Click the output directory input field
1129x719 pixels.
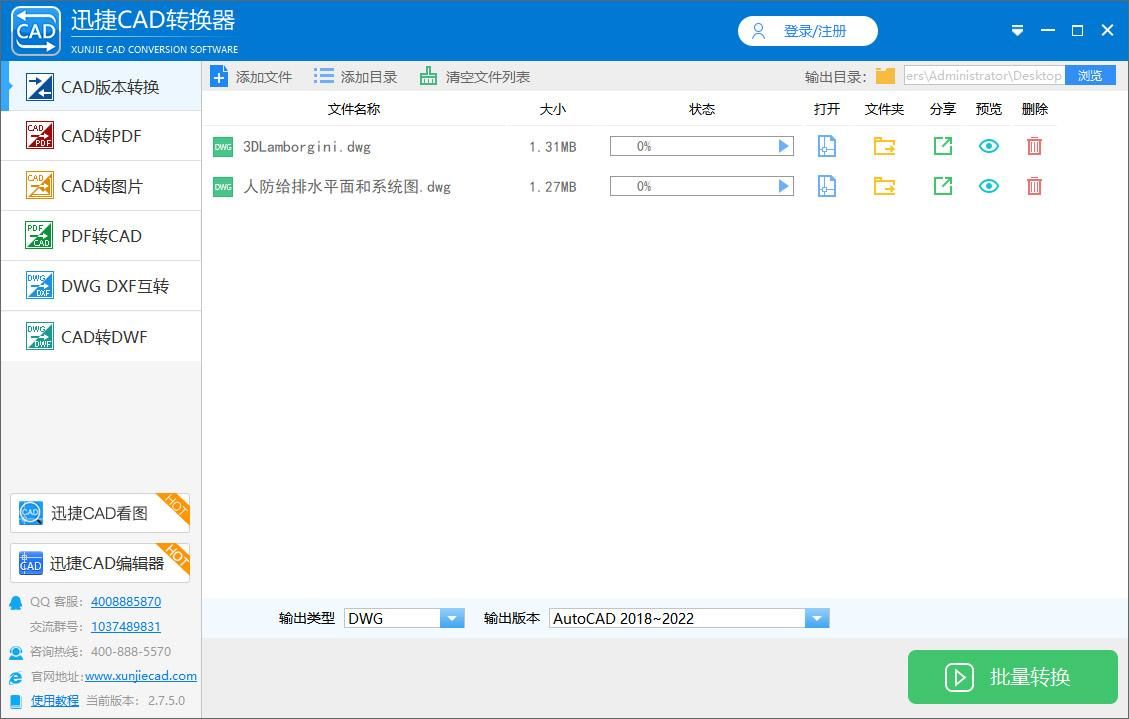coord(983,75)
